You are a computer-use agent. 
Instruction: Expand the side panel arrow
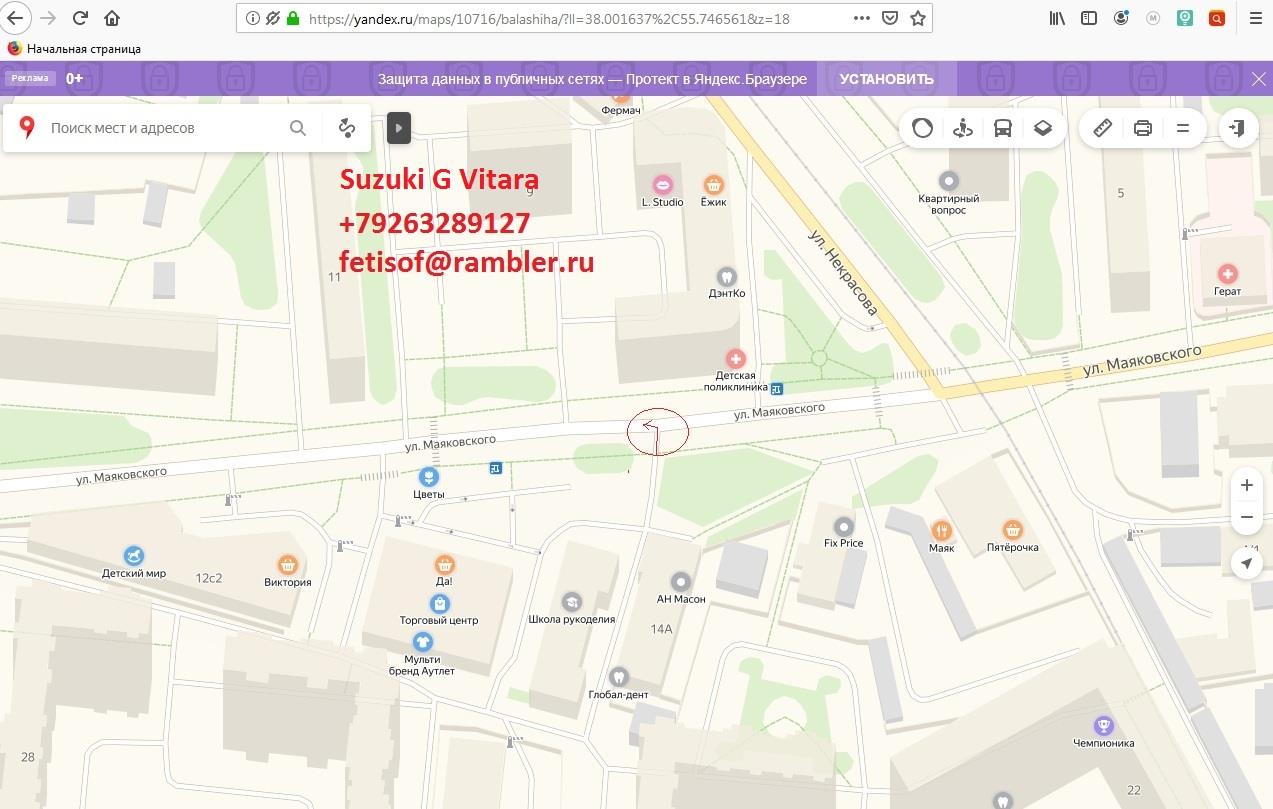(x=398, y=128)
